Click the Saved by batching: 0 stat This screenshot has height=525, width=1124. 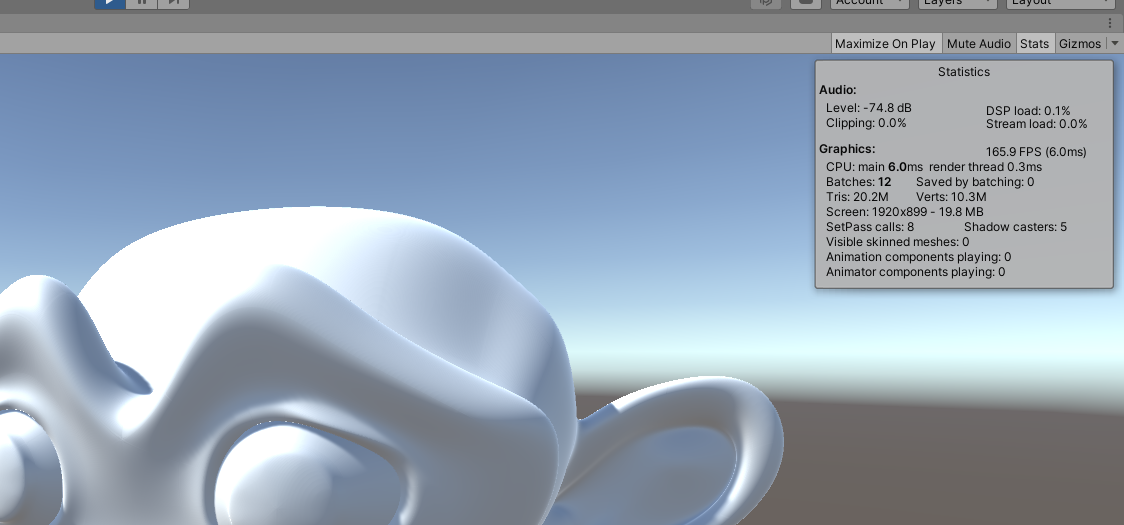coord(975,182)
